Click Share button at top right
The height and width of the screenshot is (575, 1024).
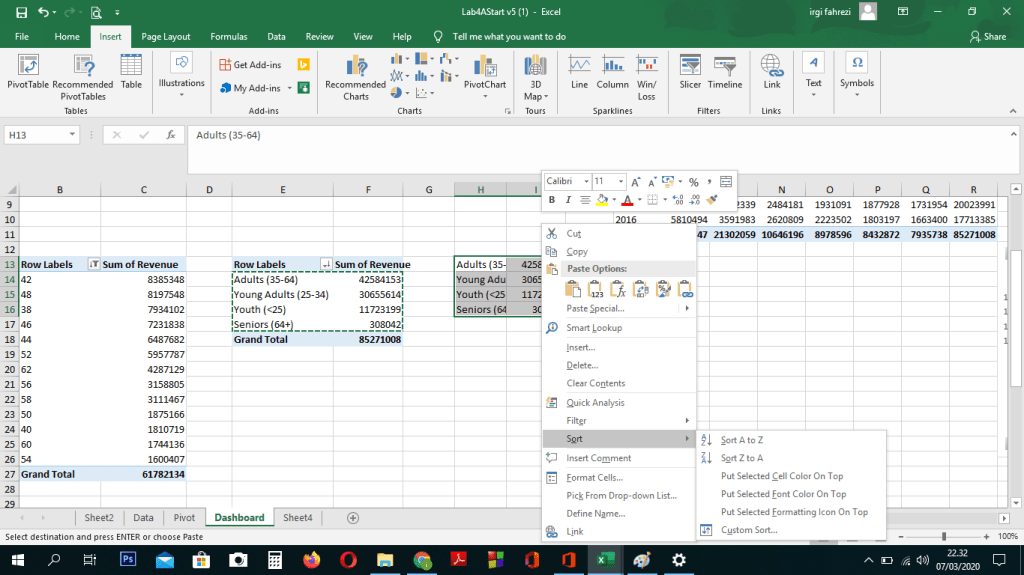click(988, 36)
